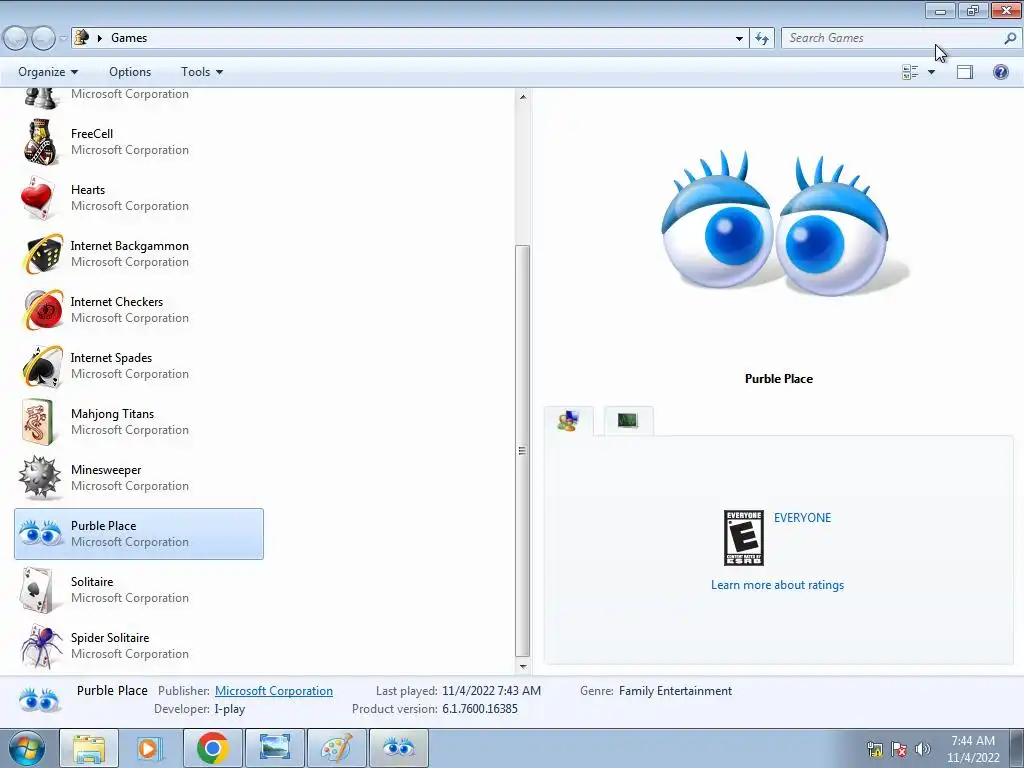Open Windows Explorer from taskbar
The image size is (1024, 768).
tap(89, 748)
